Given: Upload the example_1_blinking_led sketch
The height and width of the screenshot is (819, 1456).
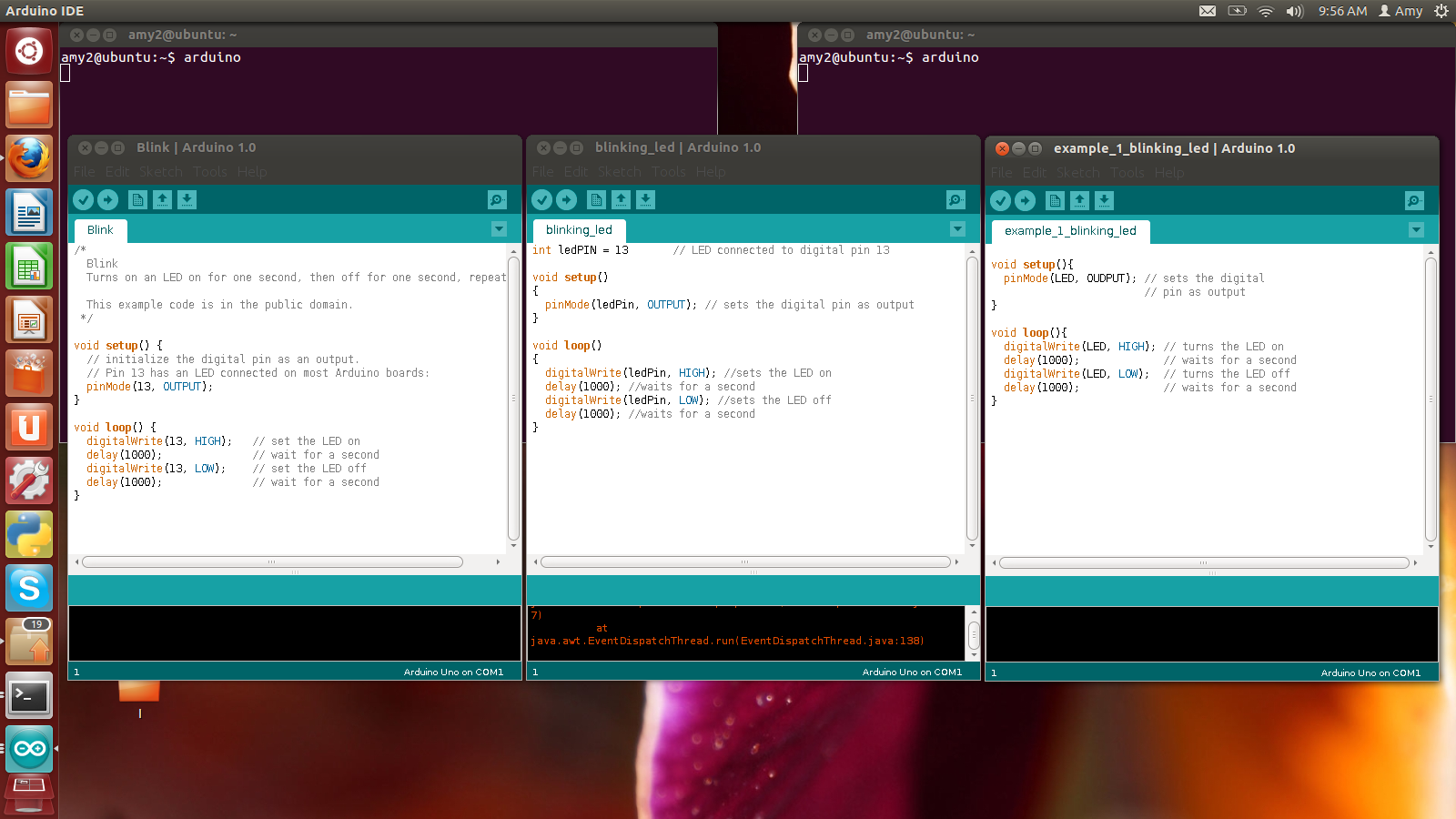Looking at the screenshot, I should coord(1025,200).
